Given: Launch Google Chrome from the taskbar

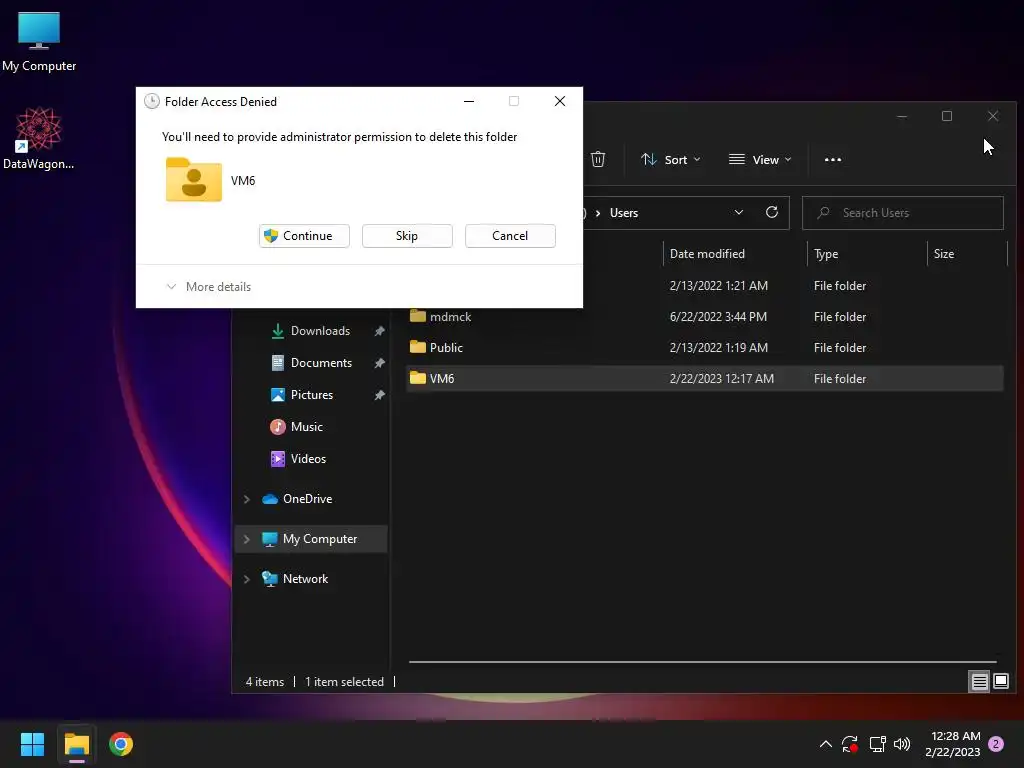Looking at the screenshot, I should [x=121, y=744].
